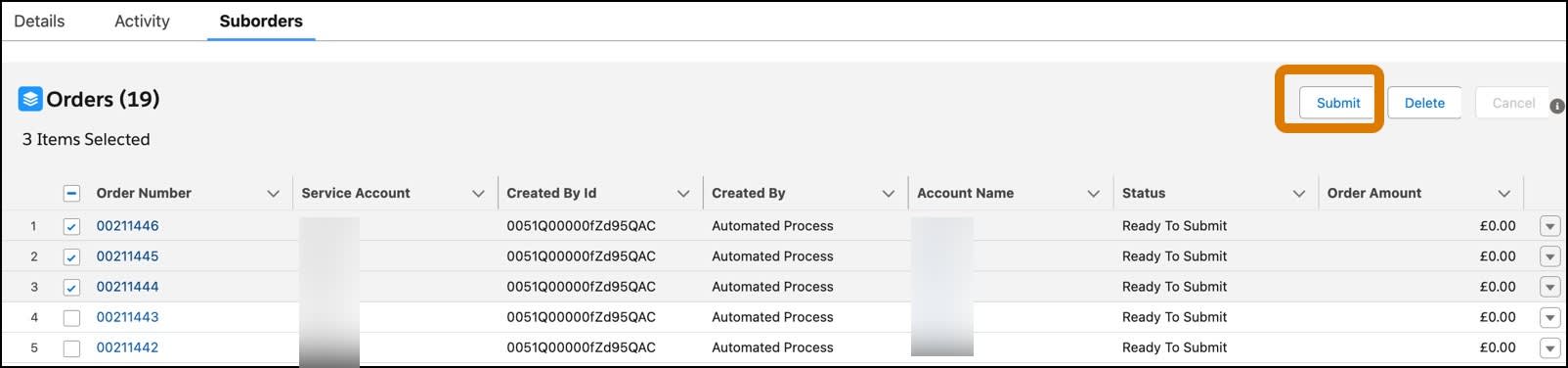Show row actions for order 00211442
Screen dimensions: 1568x368
coord(1549,347)
